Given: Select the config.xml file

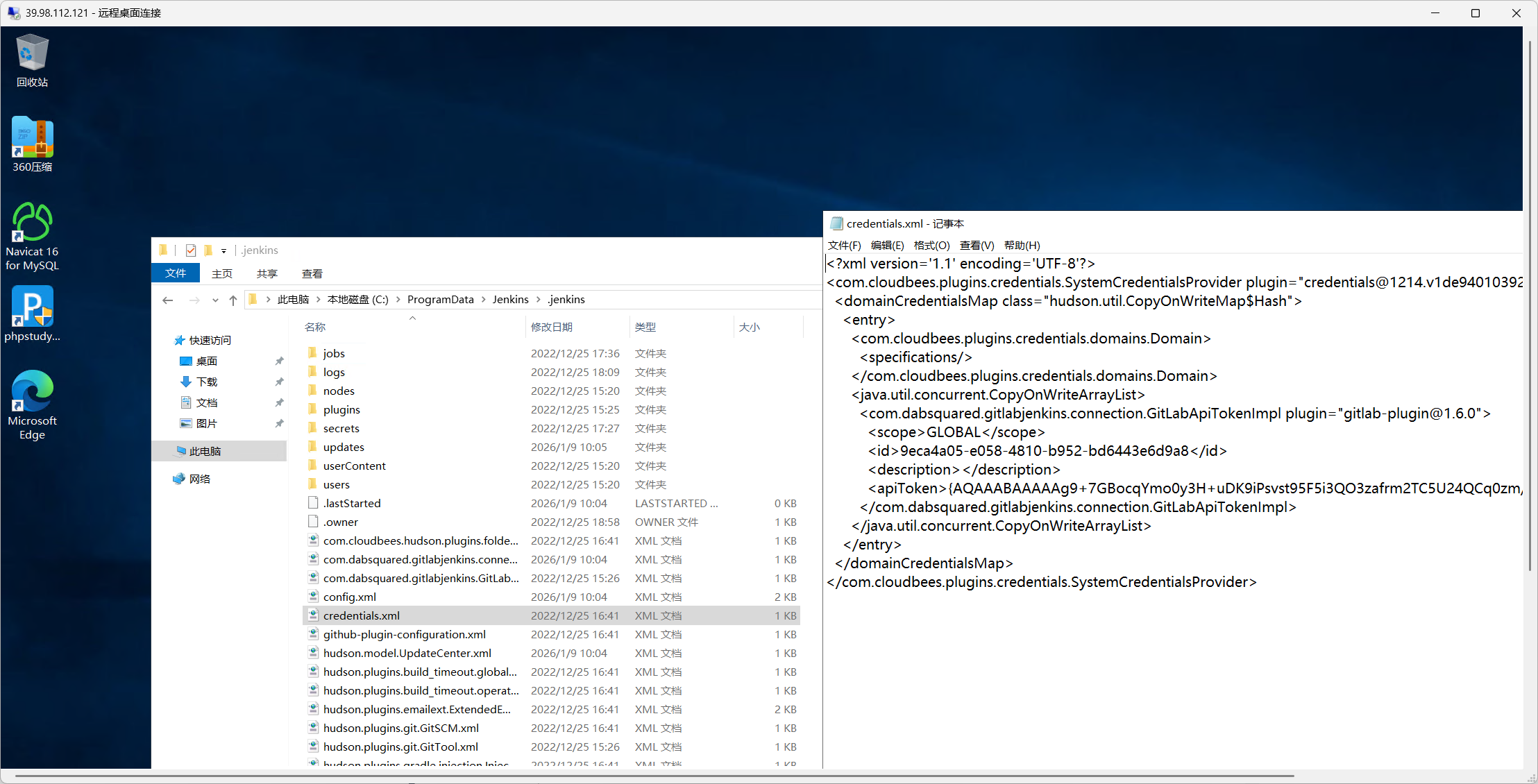Looking at the screenshot, I should click(350, 597).
